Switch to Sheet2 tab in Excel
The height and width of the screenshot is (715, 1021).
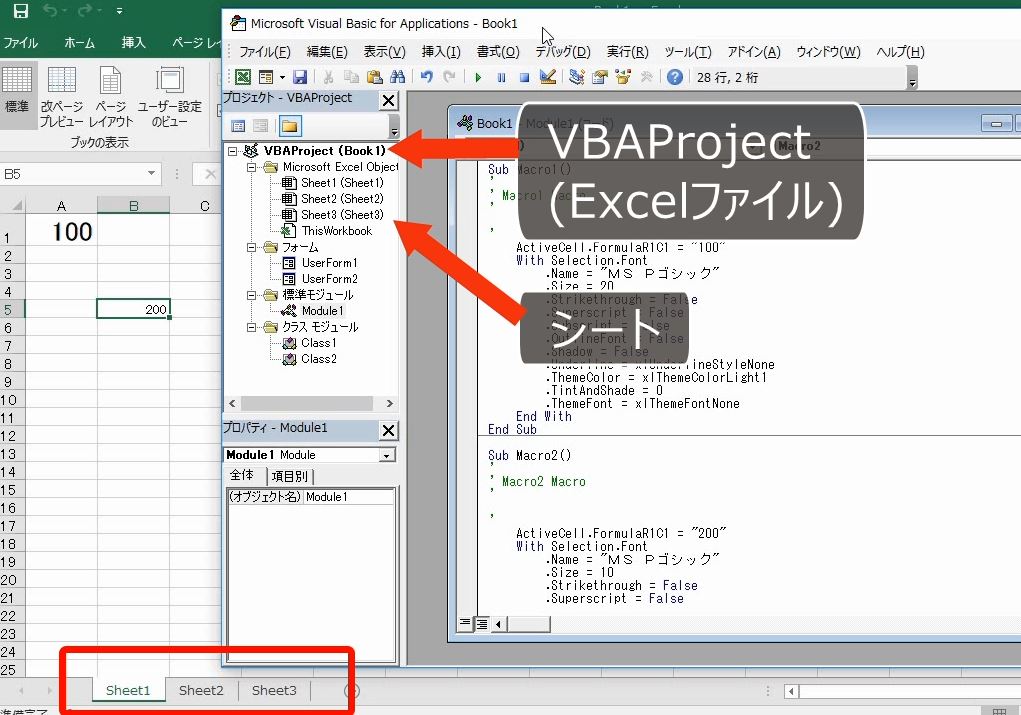(201, 690)
